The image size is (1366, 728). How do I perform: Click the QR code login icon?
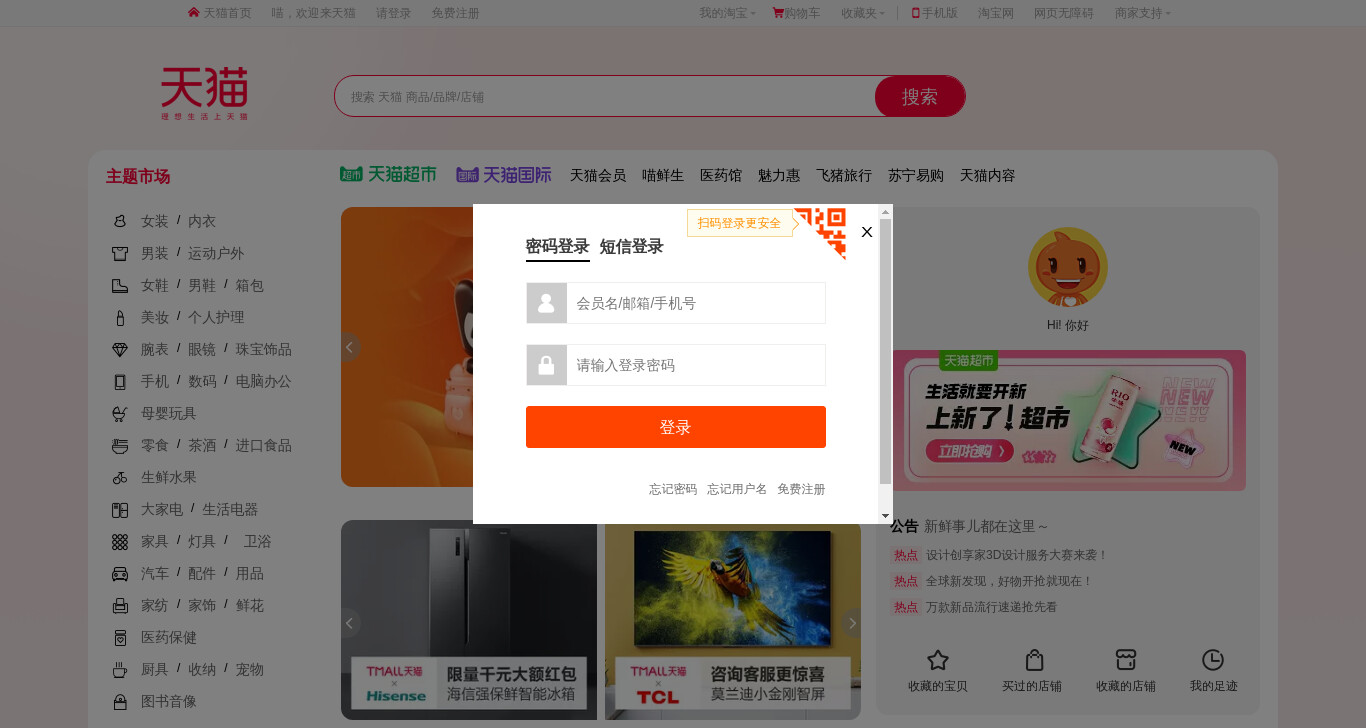click(820, 233)
